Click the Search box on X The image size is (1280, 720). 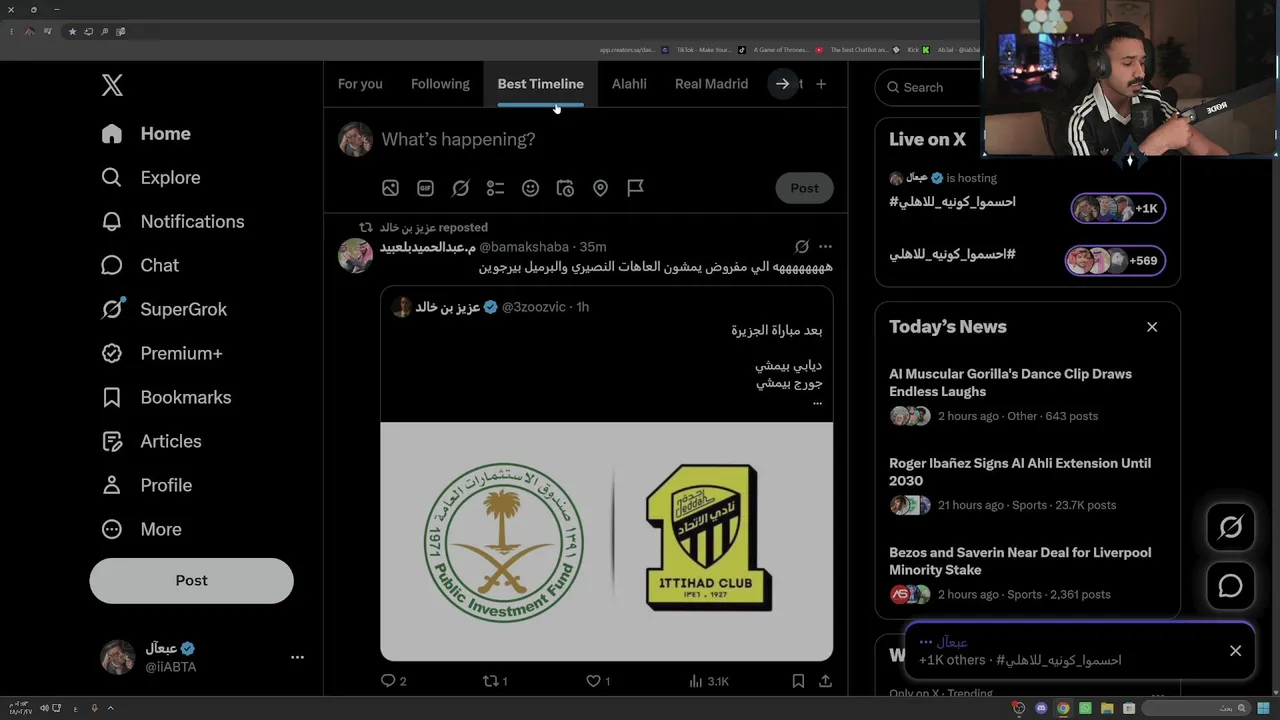928,88
